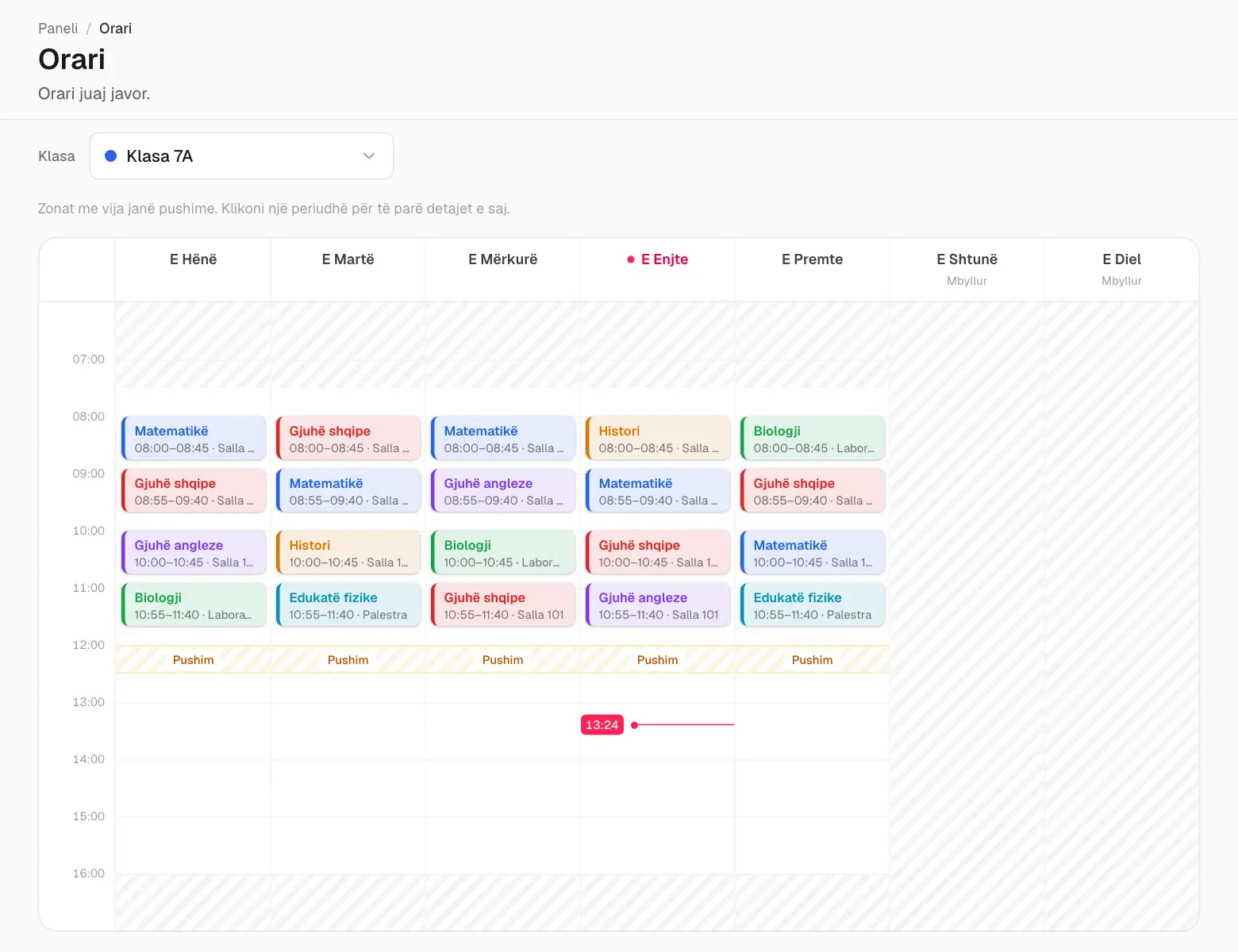Open Wednesday 10:55 Gjuhë shqipe period
The height and width of the screenshot is (952, 1238).
[503, 605]
